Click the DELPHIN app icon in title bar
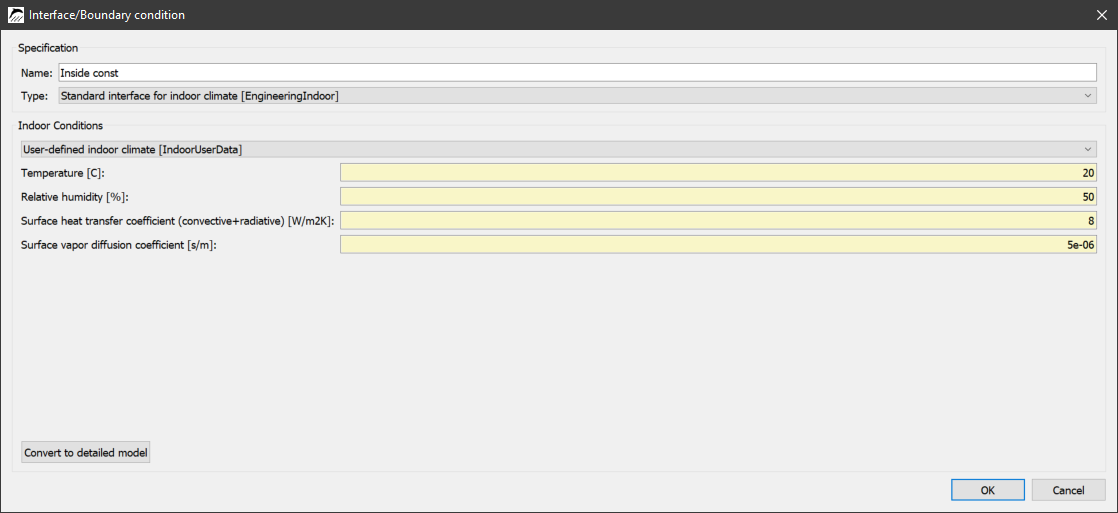Image resolution: width=1118 pixels, height=513 pixels. pyautogui.click(x=15, y=15)
